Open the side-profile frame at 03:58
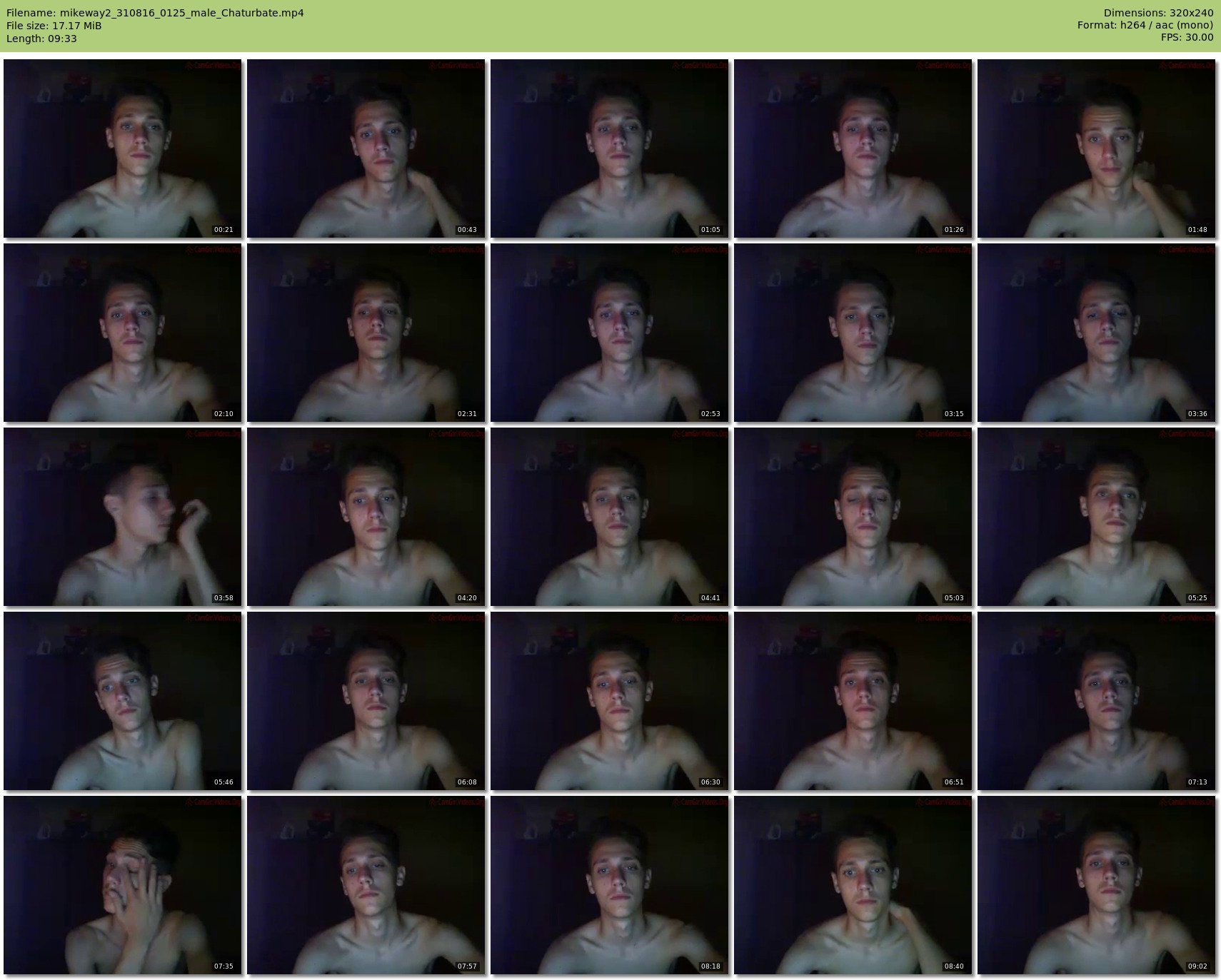Viewport: 1221px width, 980px height. [123, 517]
